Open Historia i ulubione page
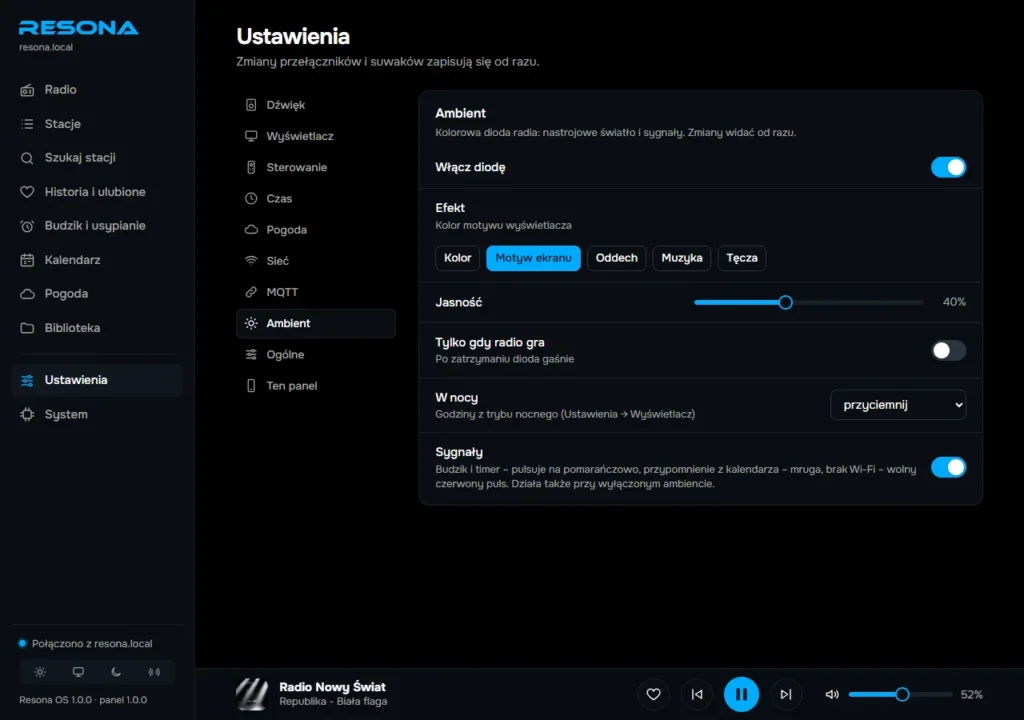This screenshot has height=720, width=1024. coord(97,192)
